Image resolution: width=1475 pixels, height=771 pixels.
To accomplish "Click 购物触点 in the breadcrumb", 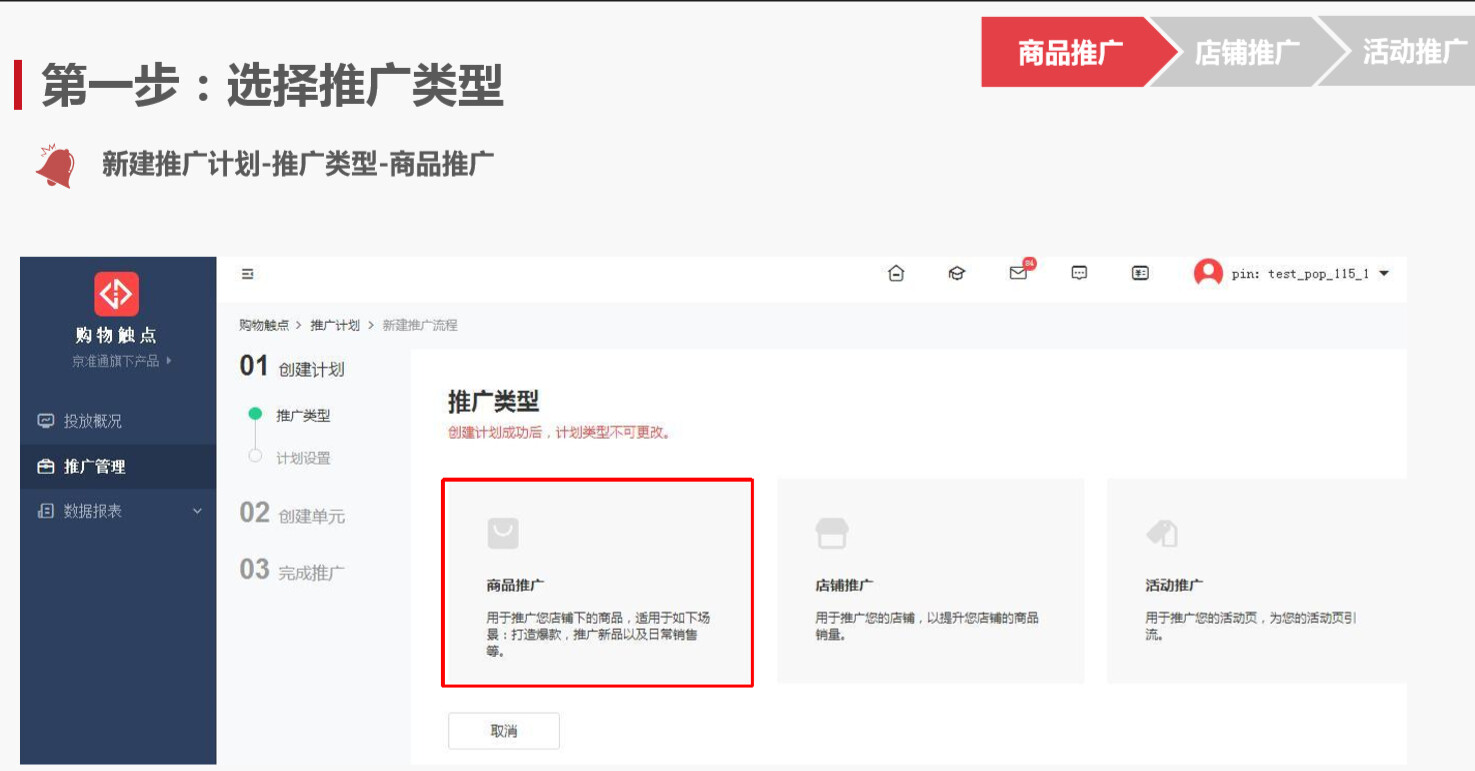I will click(264, 325).
